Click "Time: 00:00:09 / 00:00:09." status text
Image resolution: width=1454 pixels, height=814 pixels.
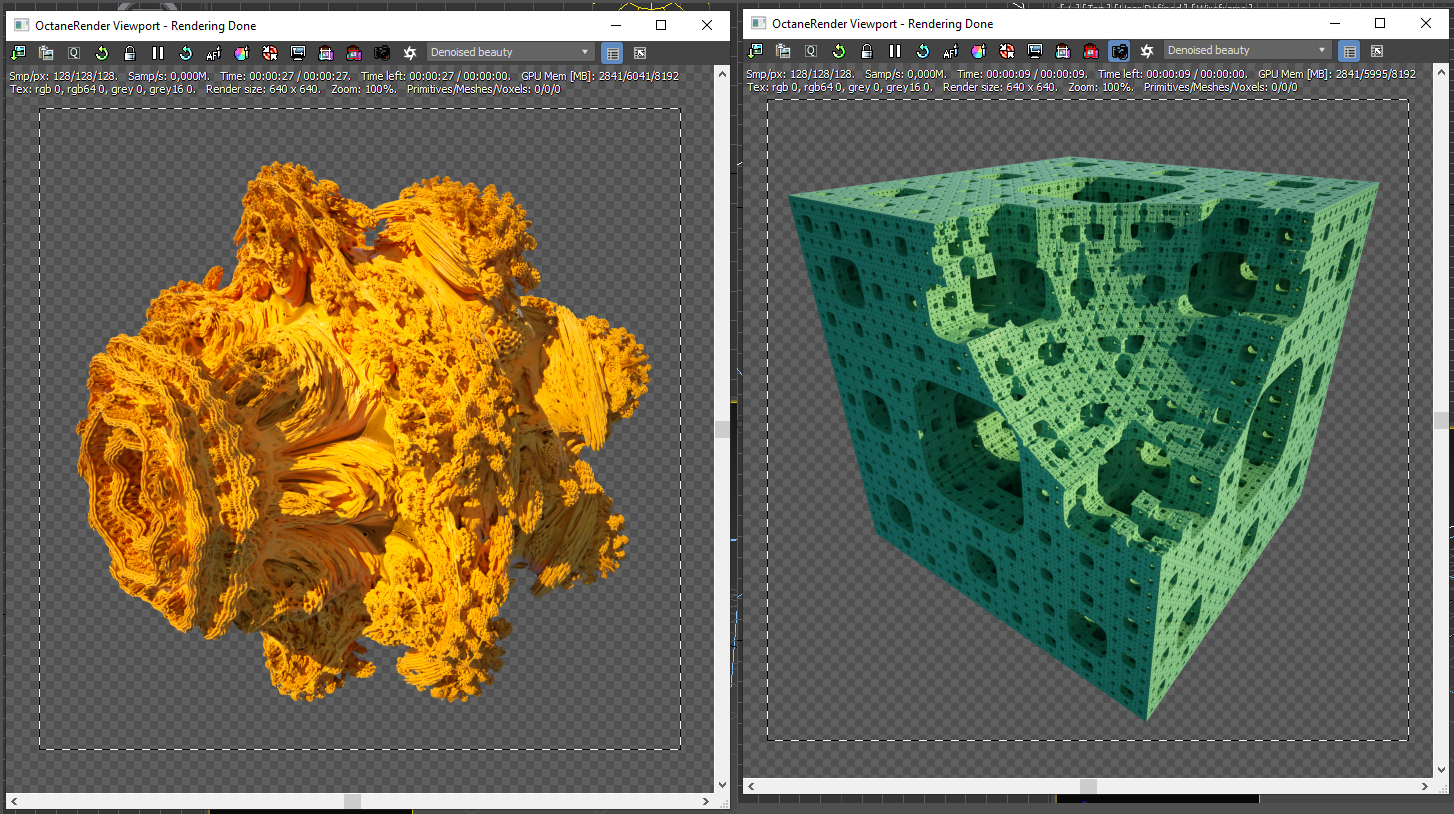[x=1023, y=74]
